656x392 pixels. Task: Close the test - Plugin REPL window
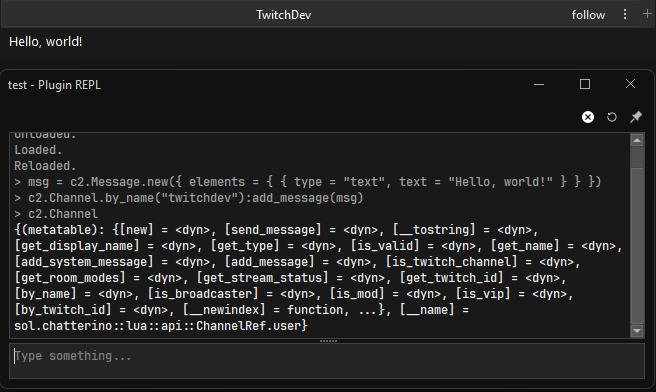click(x=630, y=84)
